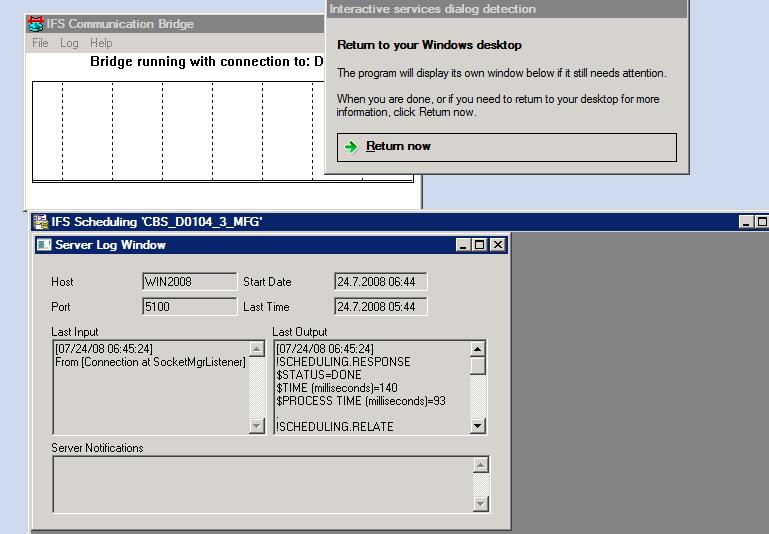
Task: Click the '$TIME (milliseconds)=140' line
Action: pos(337,388)
